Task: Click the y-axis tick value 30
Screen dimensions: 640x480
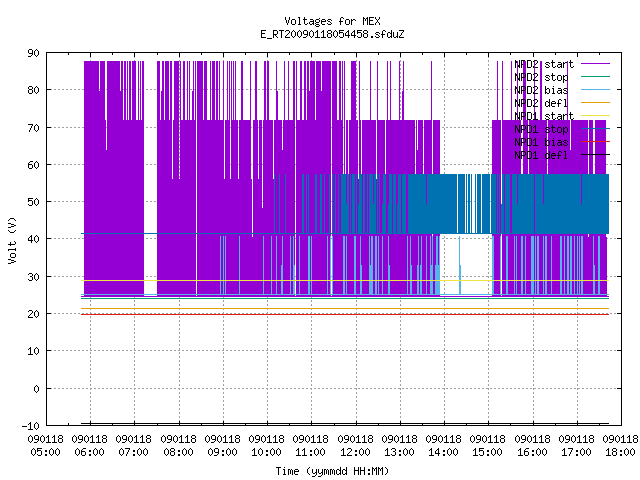Action: (x=33, y=277)
